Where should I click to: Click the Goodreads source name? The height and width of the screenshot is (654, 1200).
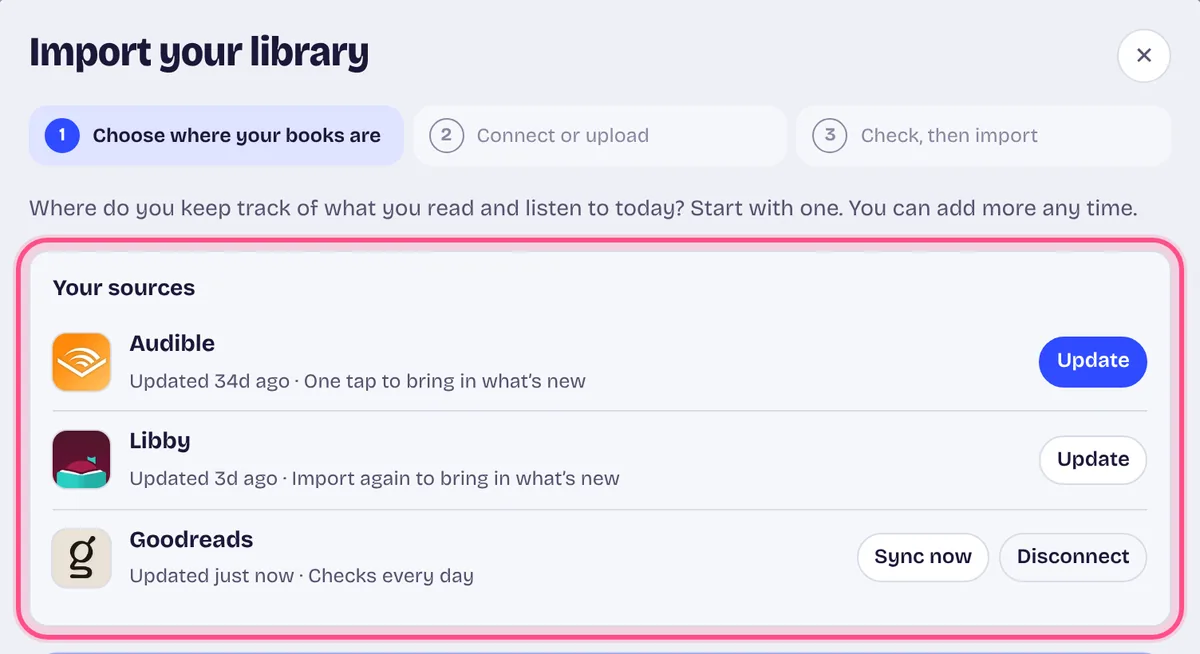191,540
